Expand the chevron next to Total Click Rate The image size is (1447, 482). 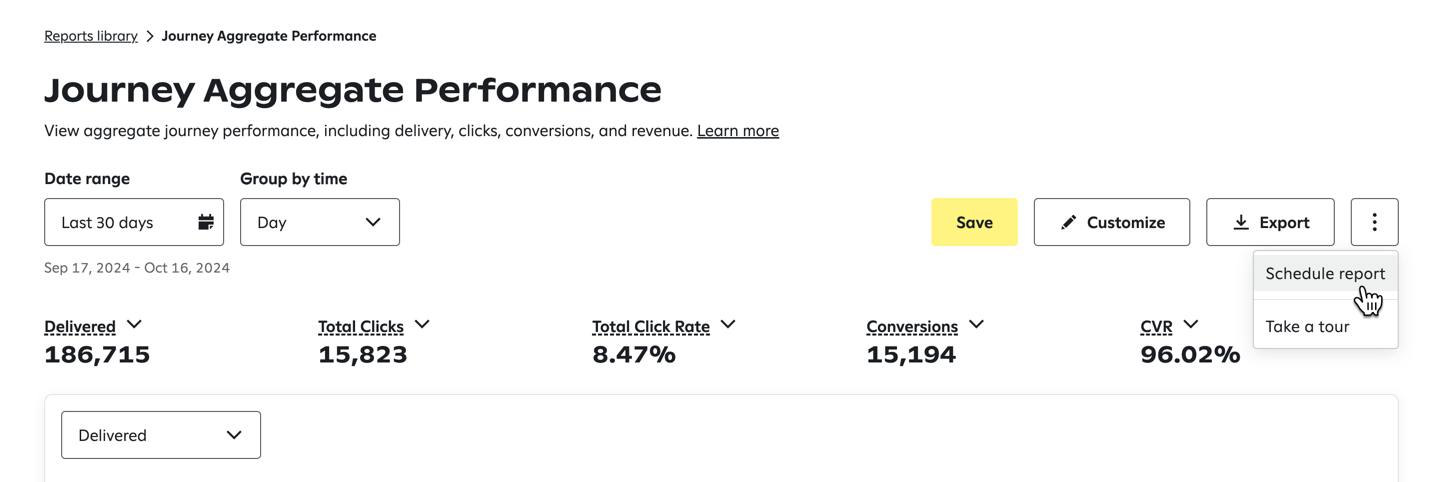tap(728, 324)
